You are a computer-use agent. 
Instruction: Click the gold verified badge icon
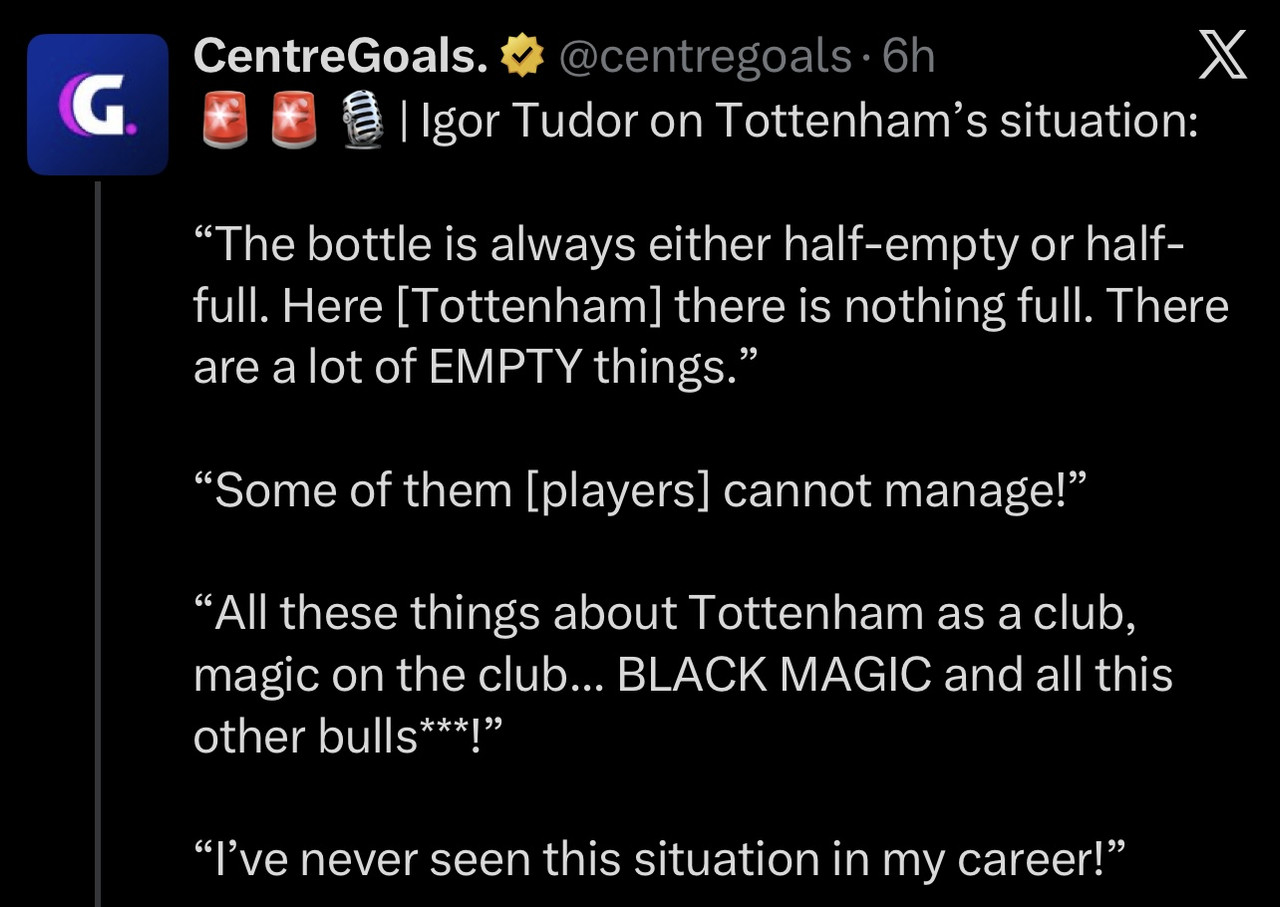(x=521, y=57)
